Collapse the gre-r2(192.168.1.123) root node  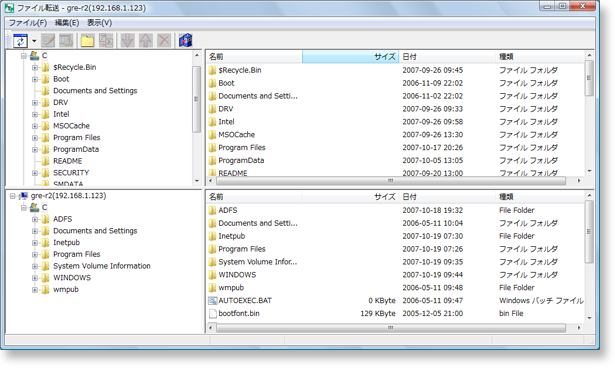[13, 196]
